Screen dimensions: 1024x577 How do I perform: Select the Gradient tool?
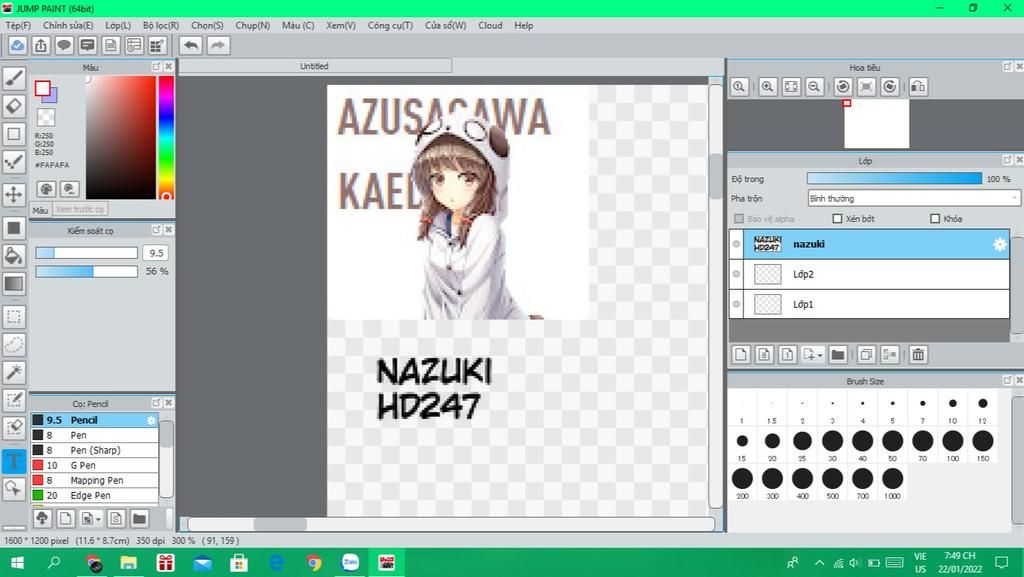coord(14,283)
